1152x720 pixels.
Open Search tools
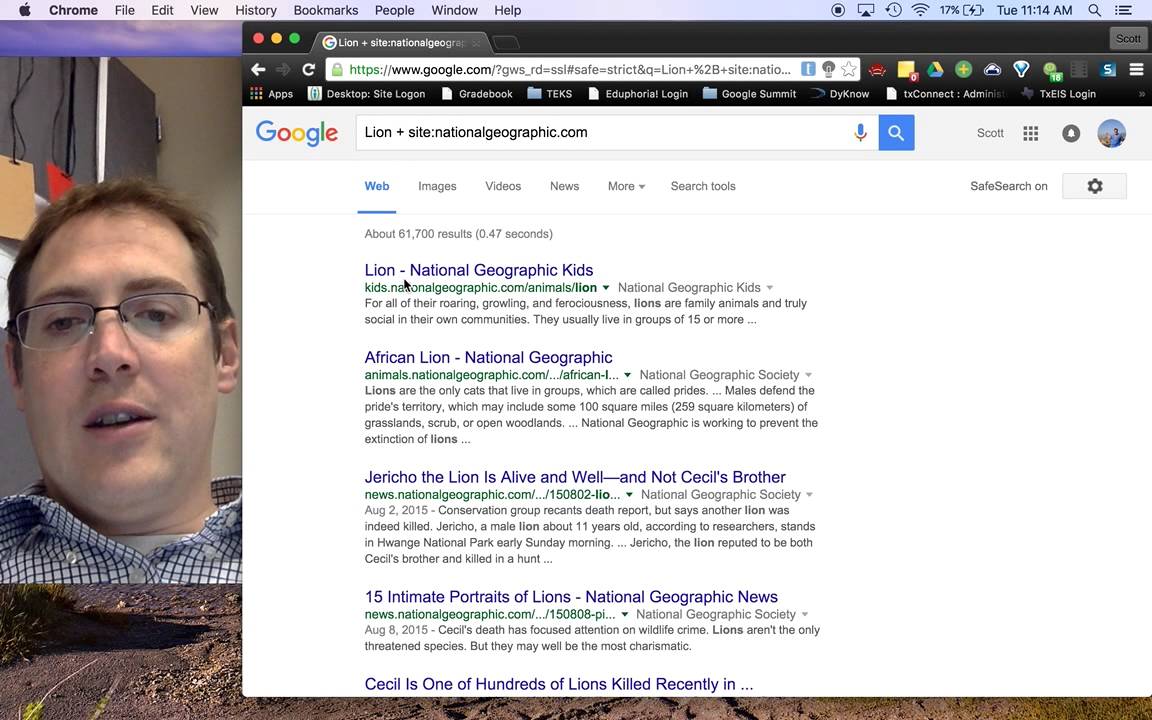702,186
